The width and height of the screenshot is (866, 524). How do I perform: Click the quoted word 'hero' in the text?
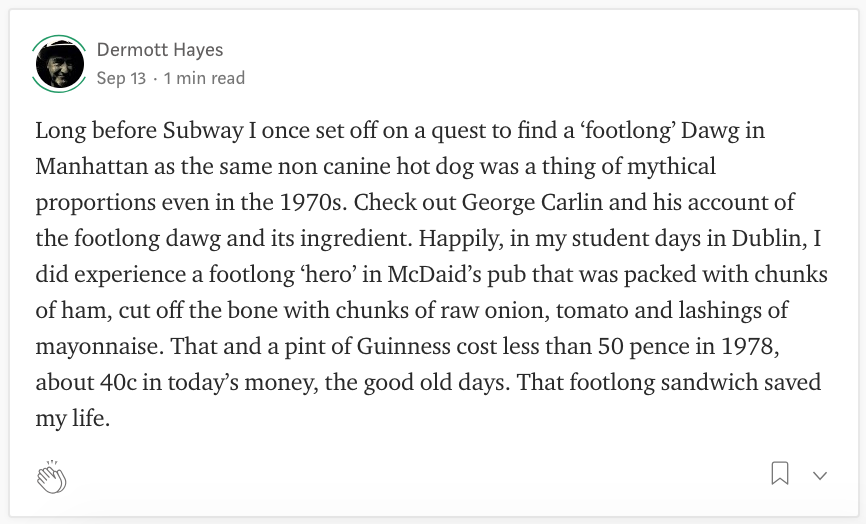pyautogui.click(x=329, y=274)
